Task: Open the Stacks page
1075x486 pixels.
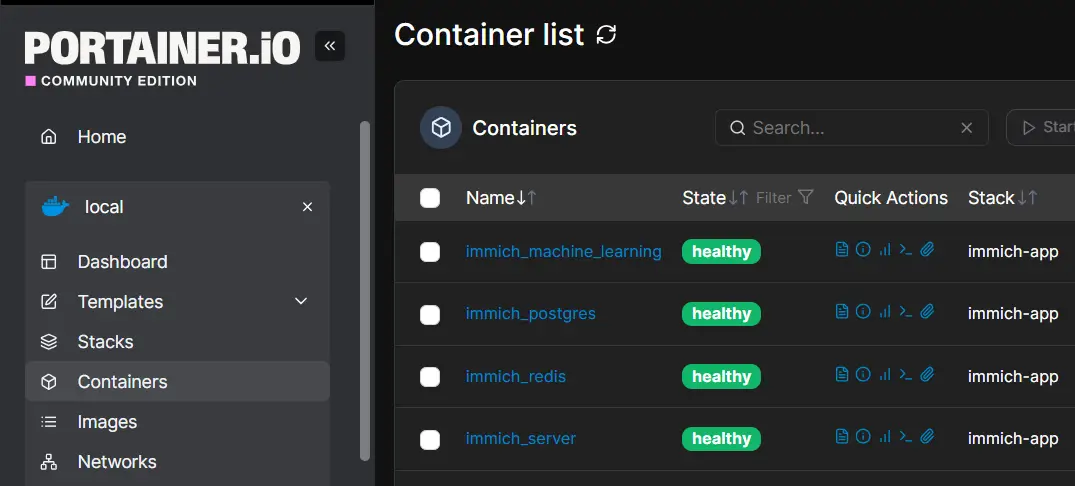Action: (x=105, y=342)
